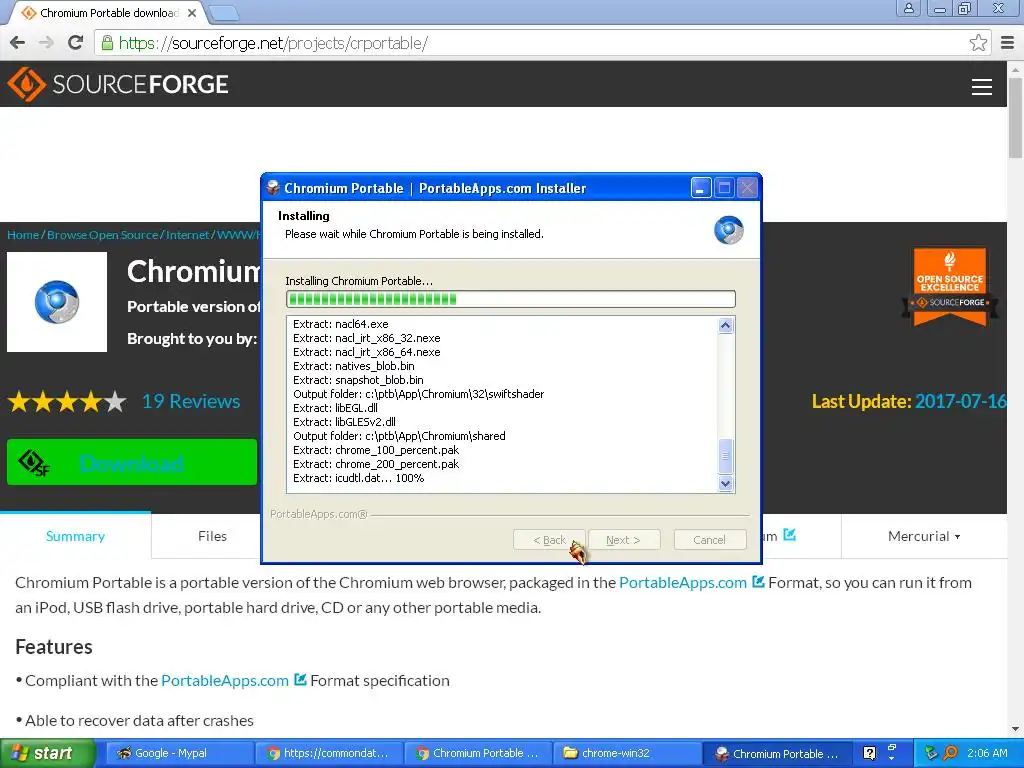Image resolution: width=1024 pixels, height=768 pixels.
Task: Click the installer log scrollbar thumb
Action: point(726,456)
